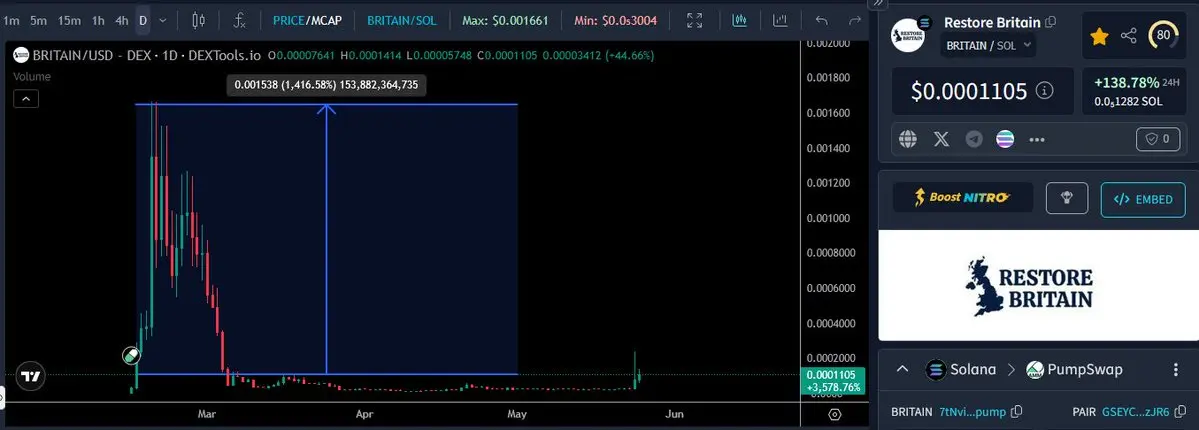
Task: Click the airdrop parachute icon button
Action: 1067,198
